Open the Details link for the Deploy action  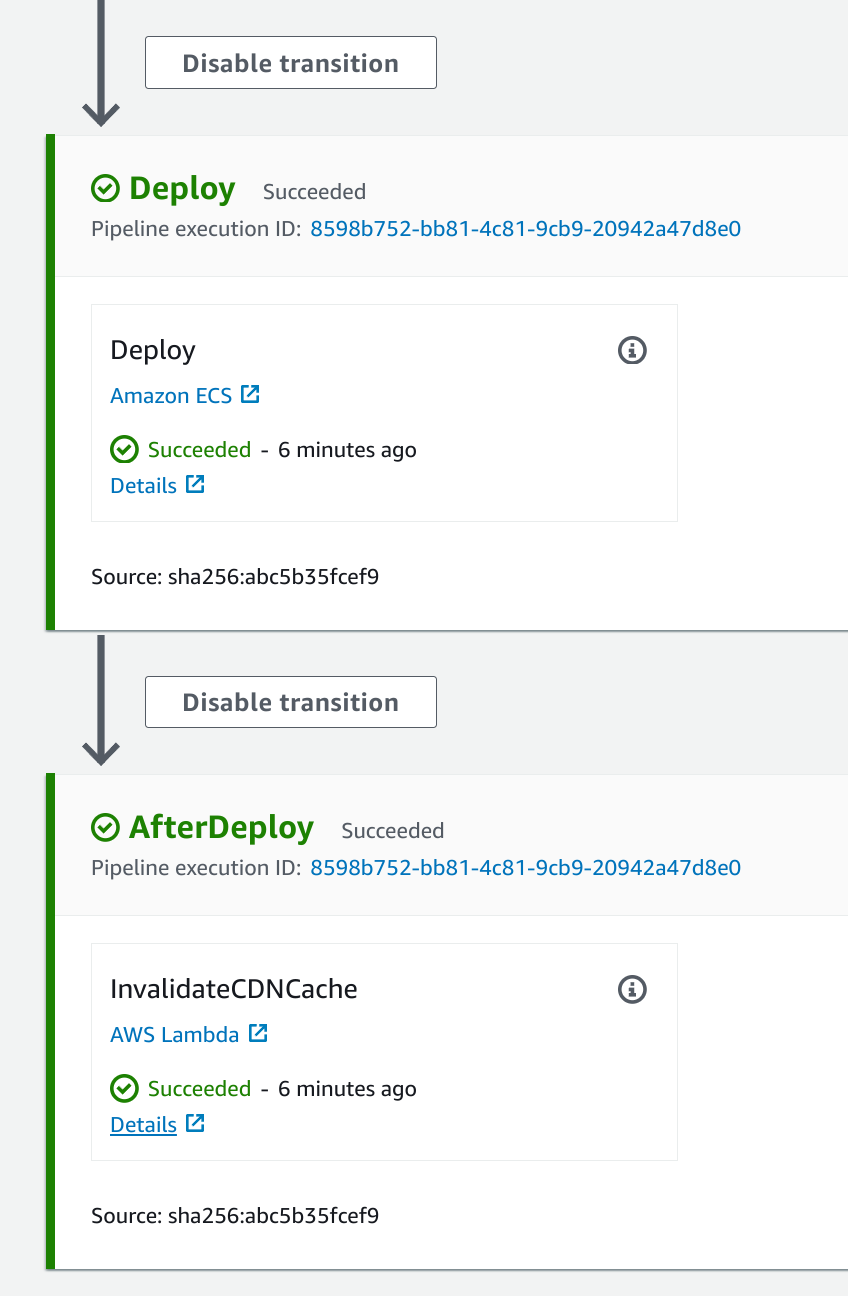pyautogui.click(x=143, y=486)
